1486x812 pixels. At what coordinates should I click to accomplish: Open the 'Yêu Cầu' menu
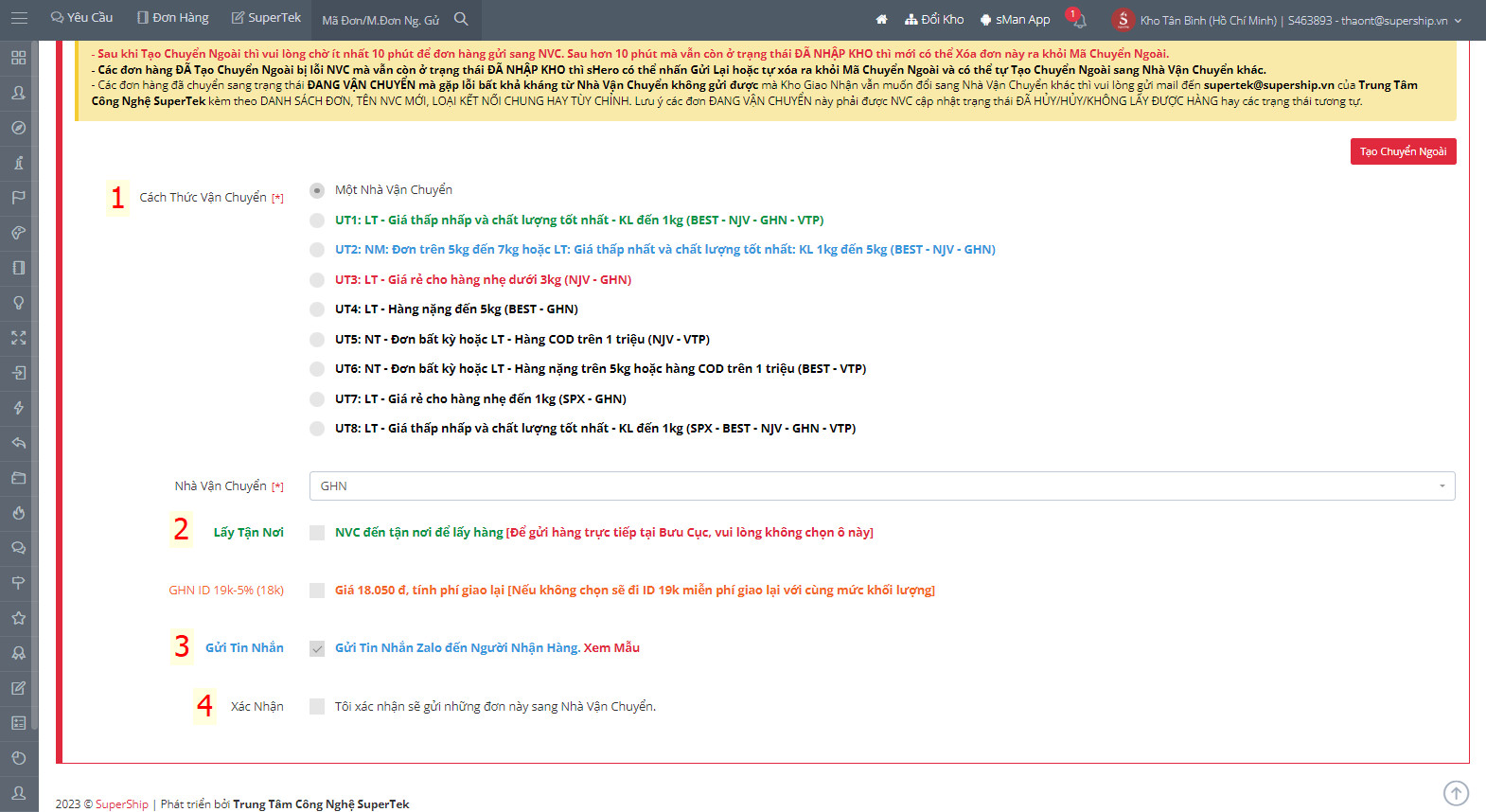(81, 18)
